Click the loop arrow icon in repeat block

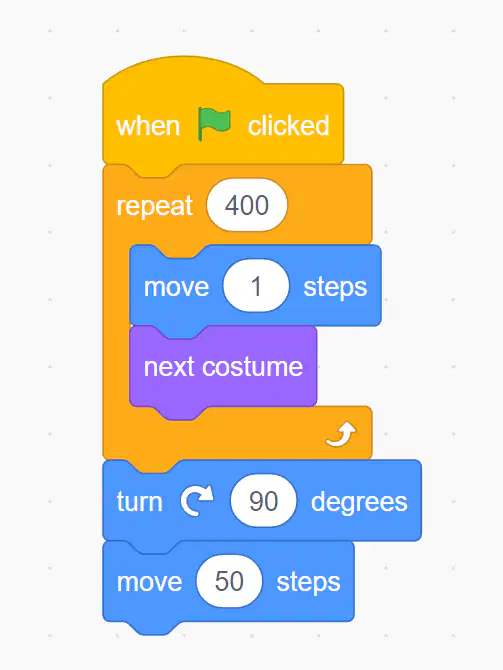(341, 434)
